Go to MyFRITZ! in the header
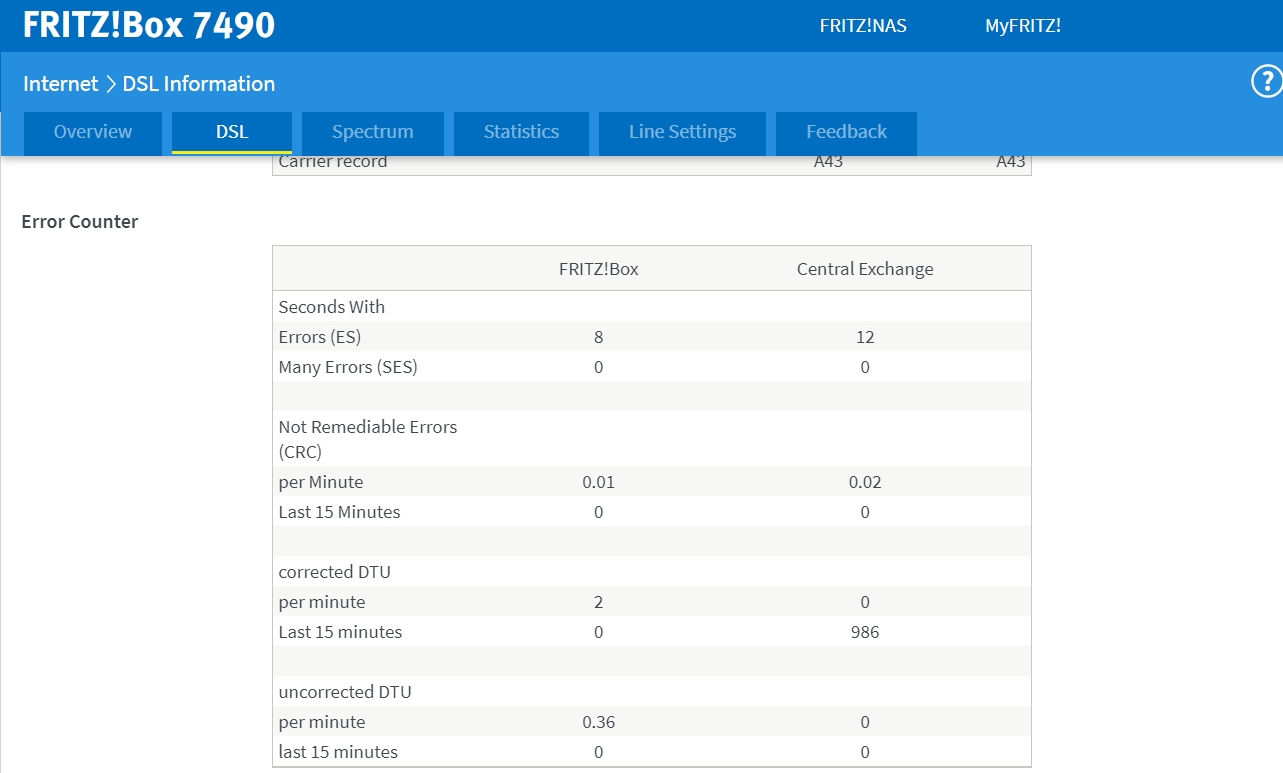1283x773 pixels. 1022,26
